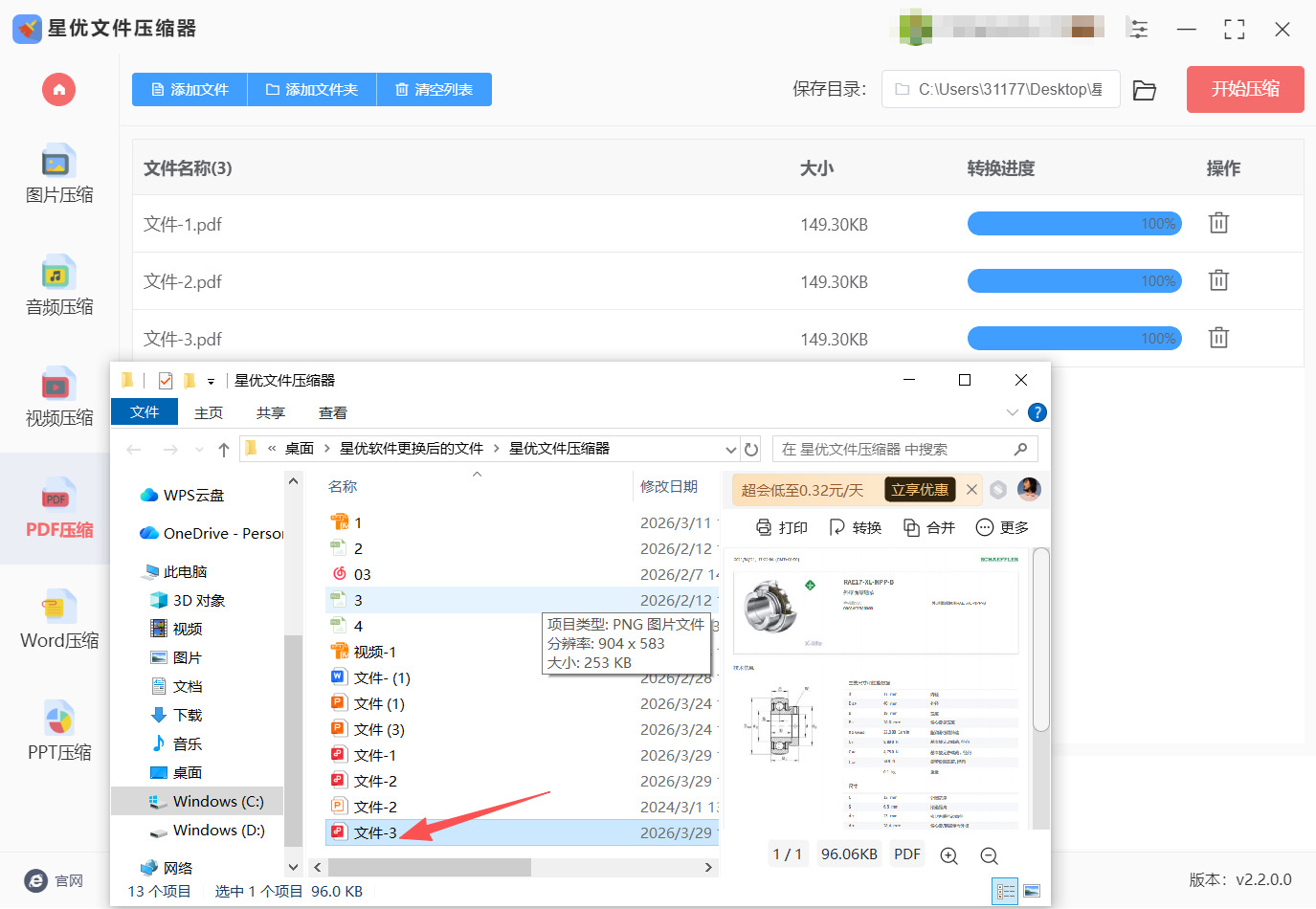
Task: Go up one folder level in Explorer
Action: (224, 449)
